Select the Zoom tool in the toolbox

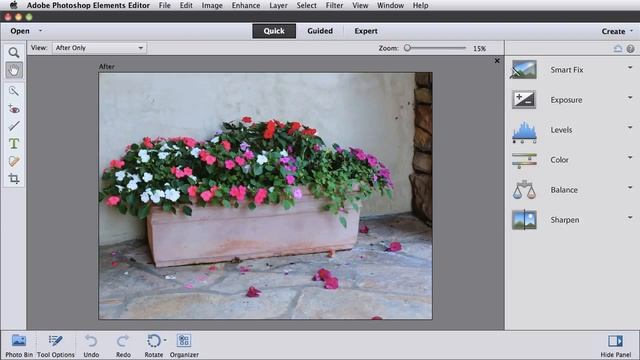pos(14,53)
